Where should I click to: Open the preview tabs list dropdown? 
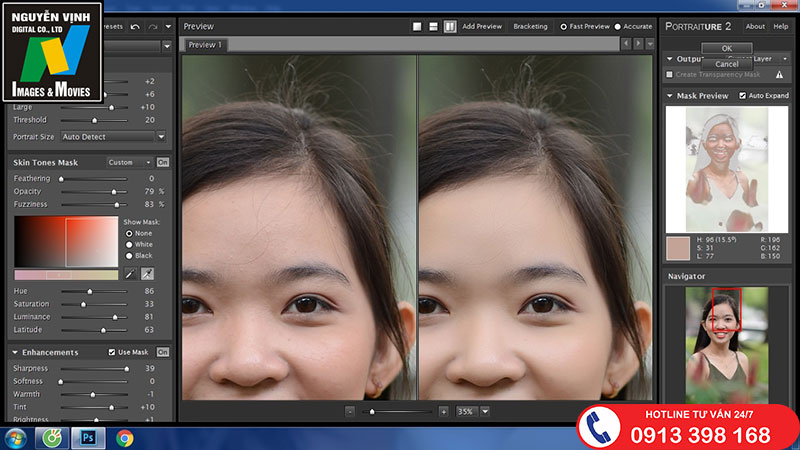pos(649,44)
